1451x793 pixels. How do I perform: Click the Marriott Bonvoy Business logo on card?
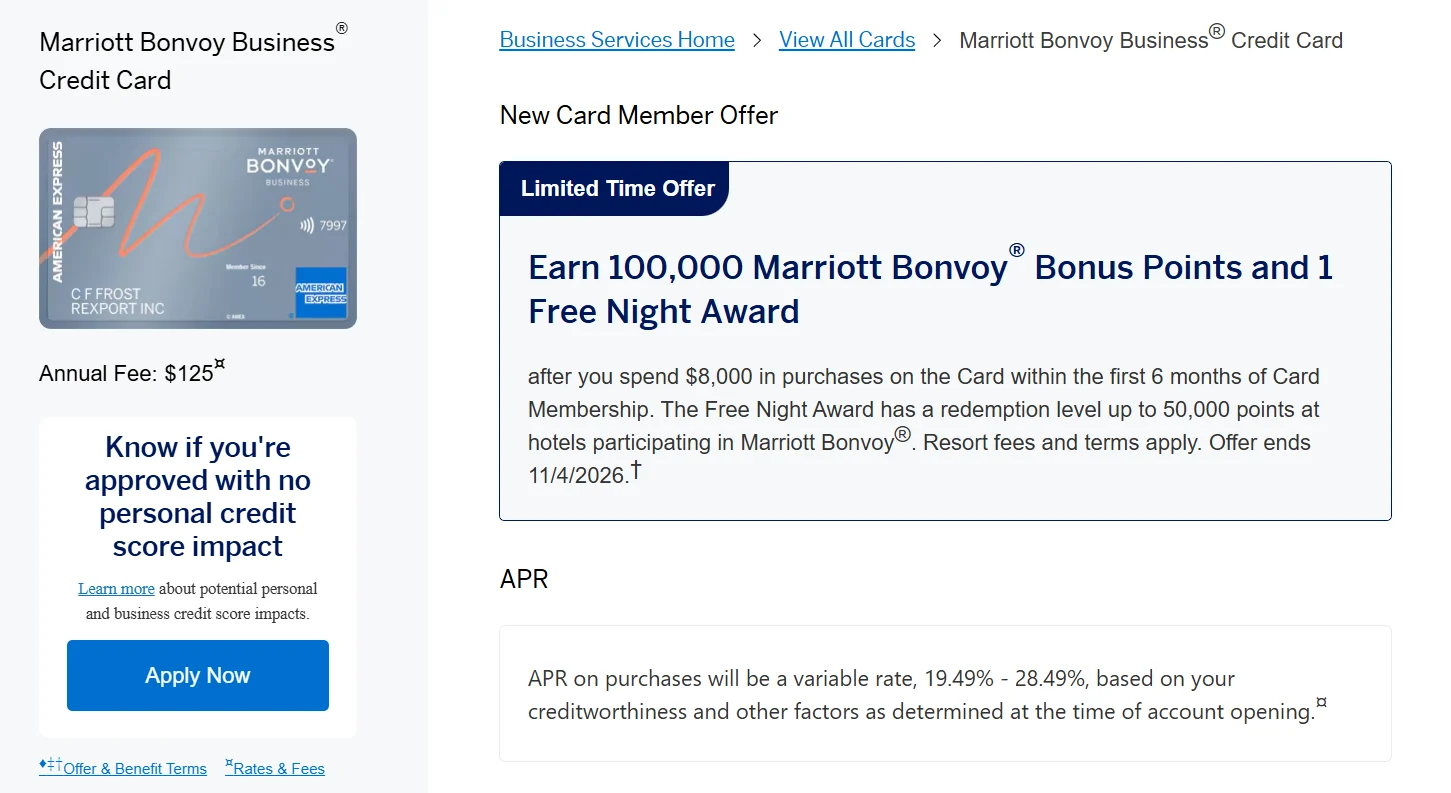[x=288, y=165]
